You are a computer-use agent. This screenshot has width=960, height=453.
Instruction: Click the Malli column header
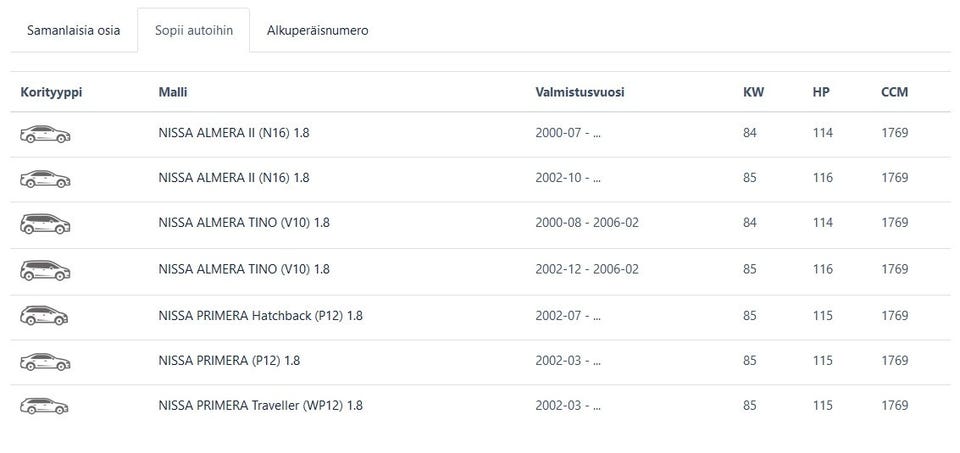click(x=173, y=92)
